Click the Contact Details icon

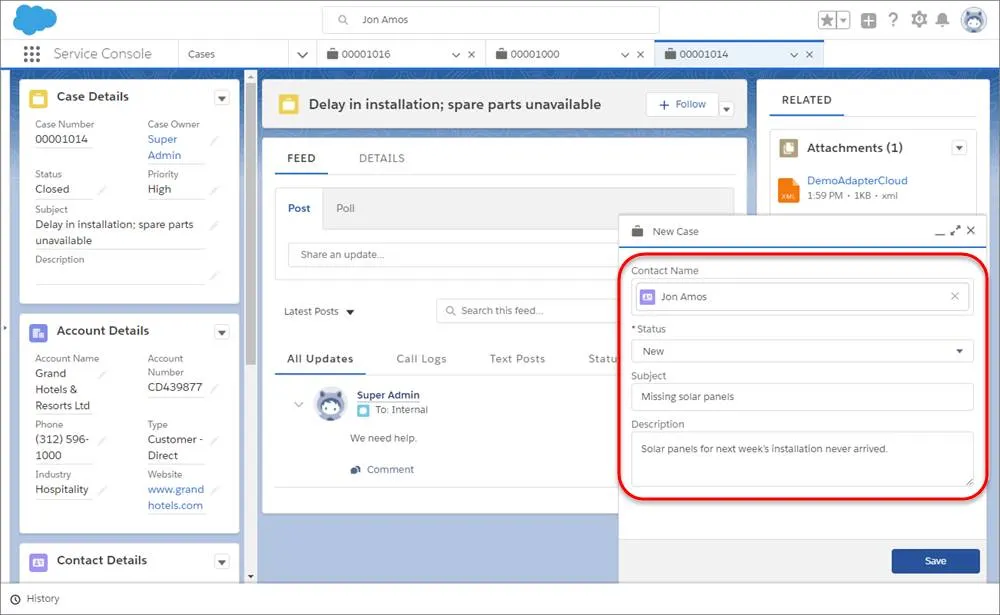pos(38,562)
